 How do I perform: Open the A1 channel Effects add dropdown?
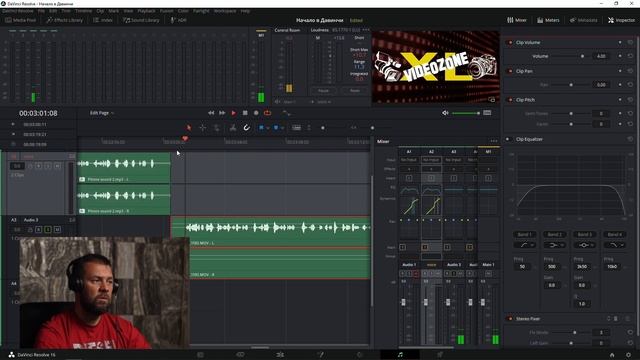coord(409,169)
